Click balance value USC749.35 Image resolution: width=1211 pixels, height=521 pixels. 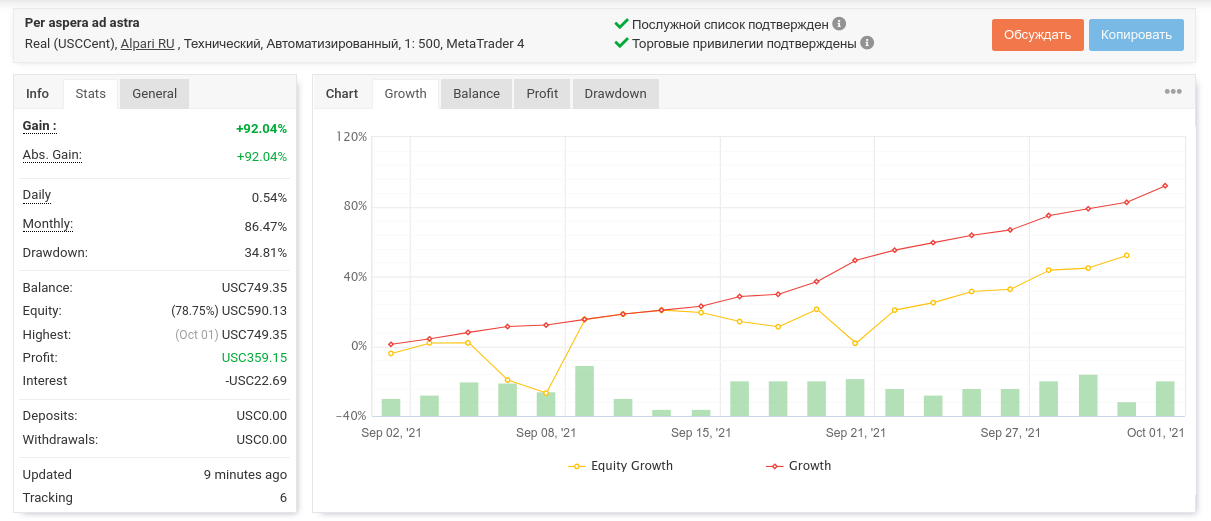(x=254, y=288)
